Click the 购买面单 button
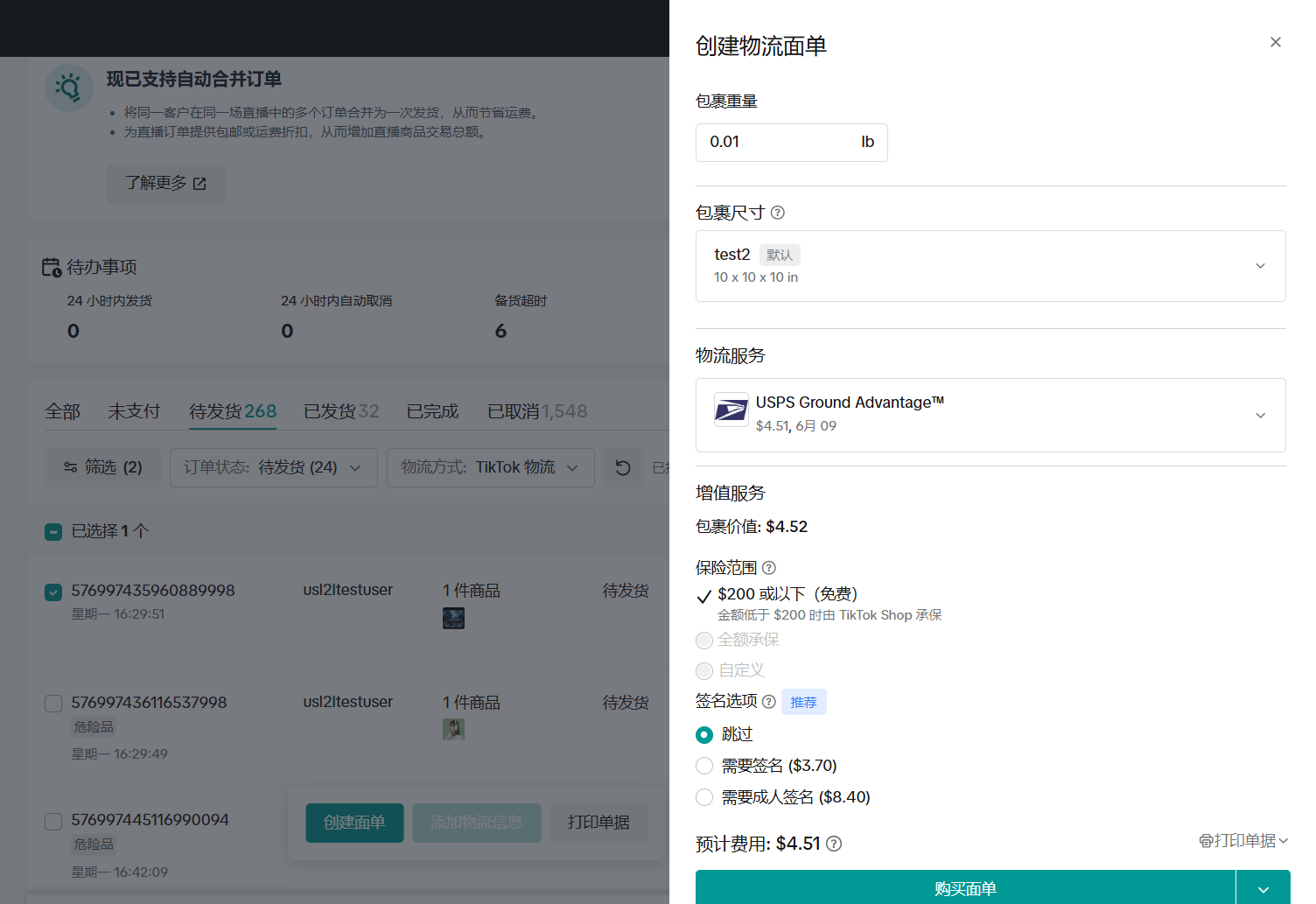1316x904 pixels. tap(964, 888)
